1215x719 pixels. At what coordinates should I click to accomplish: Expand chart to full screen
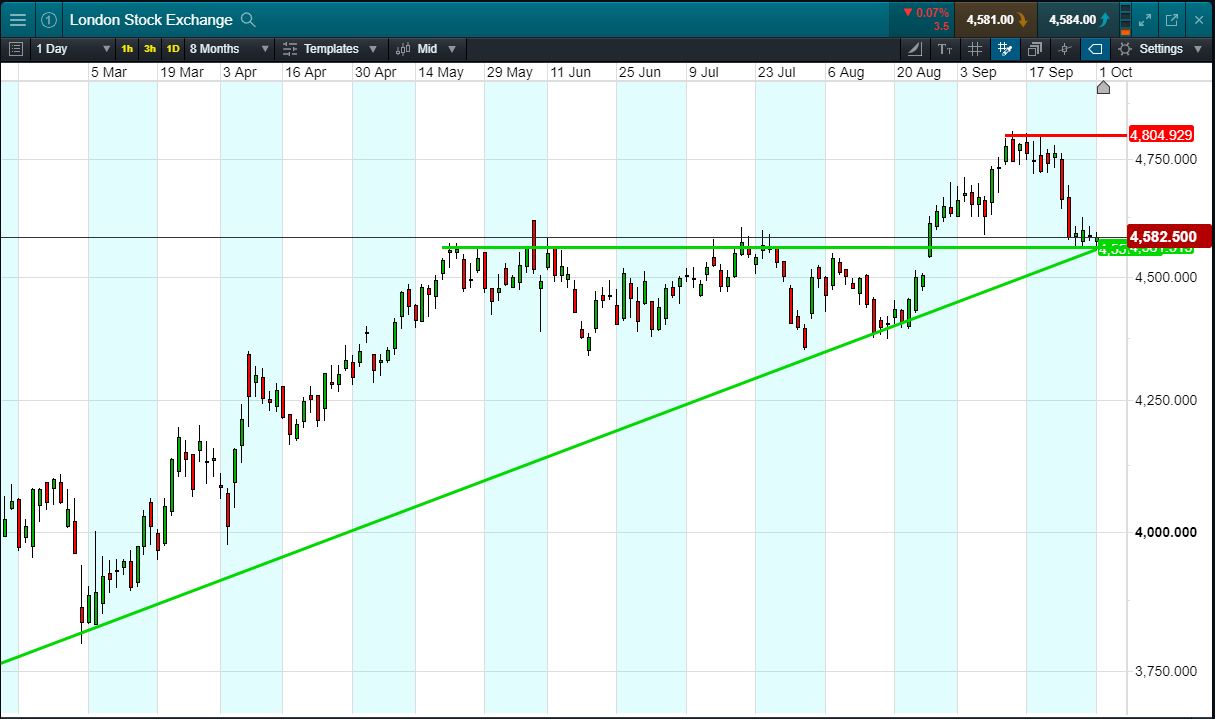(x=1146, y=20)
